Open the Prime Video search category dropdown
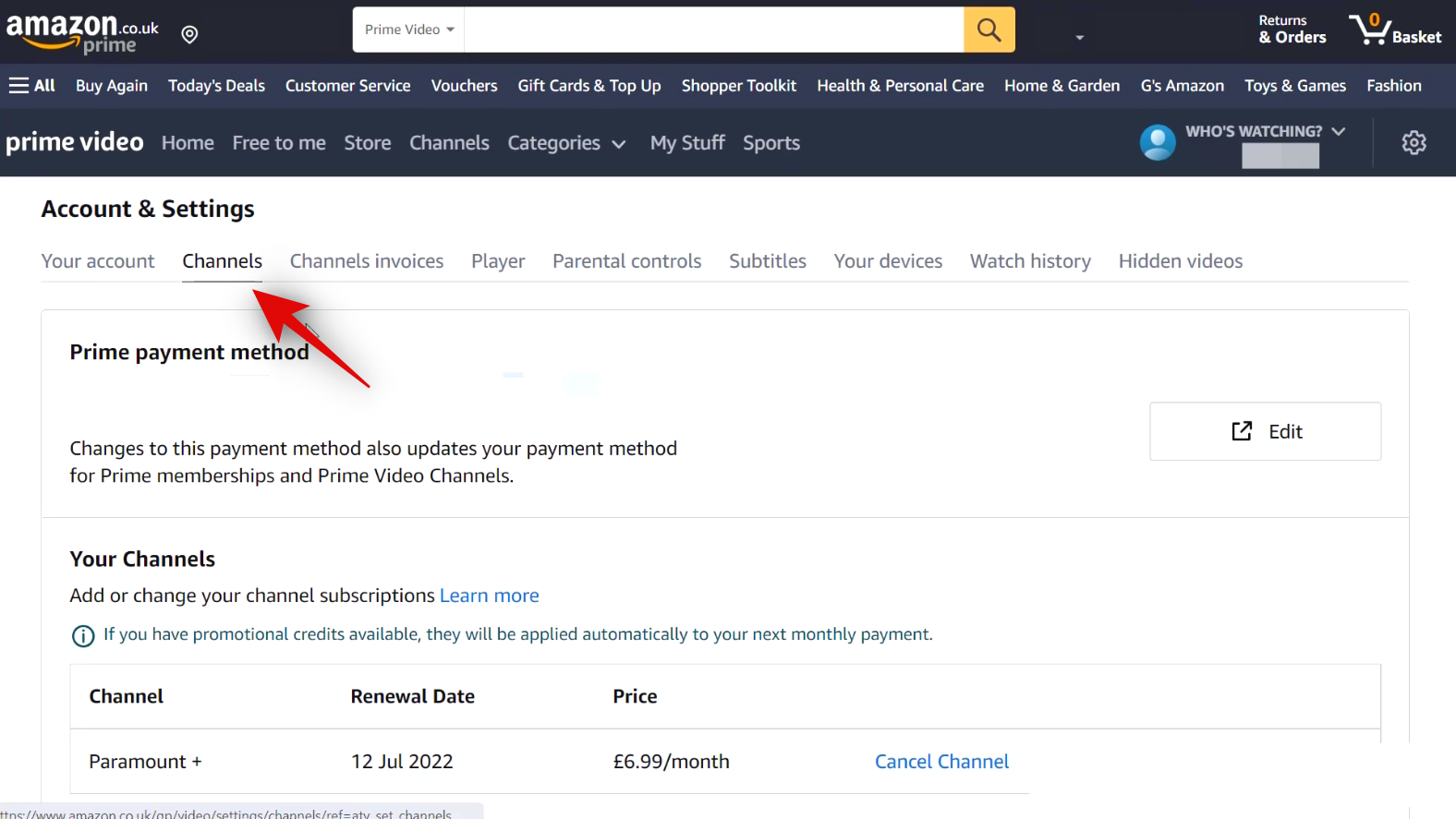This screenshot has width=1456, height=819. (408, 30)
